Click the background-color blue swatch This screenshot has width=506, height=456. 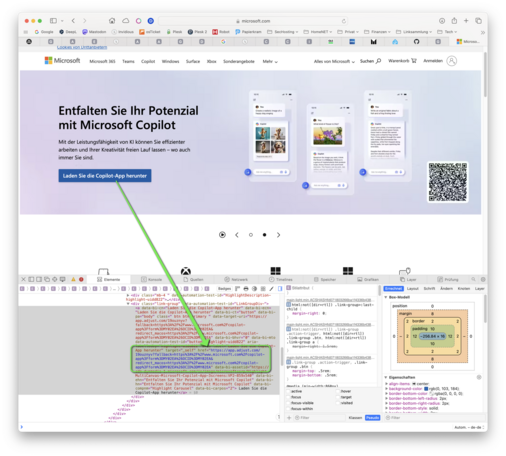coord(426,389)
